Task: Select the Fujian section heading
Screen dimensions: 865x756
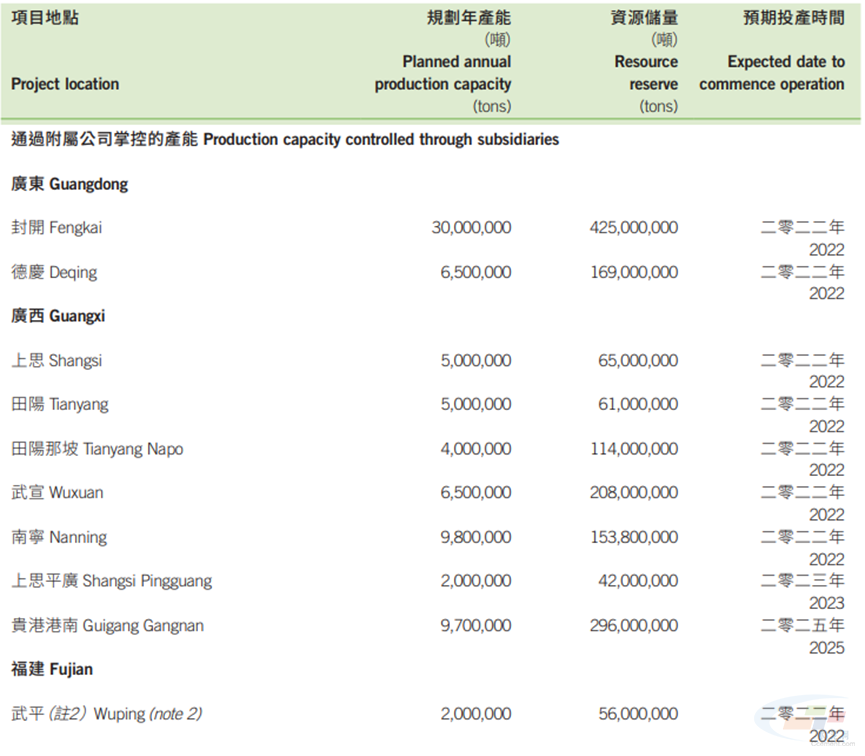Action: [52, 669]
